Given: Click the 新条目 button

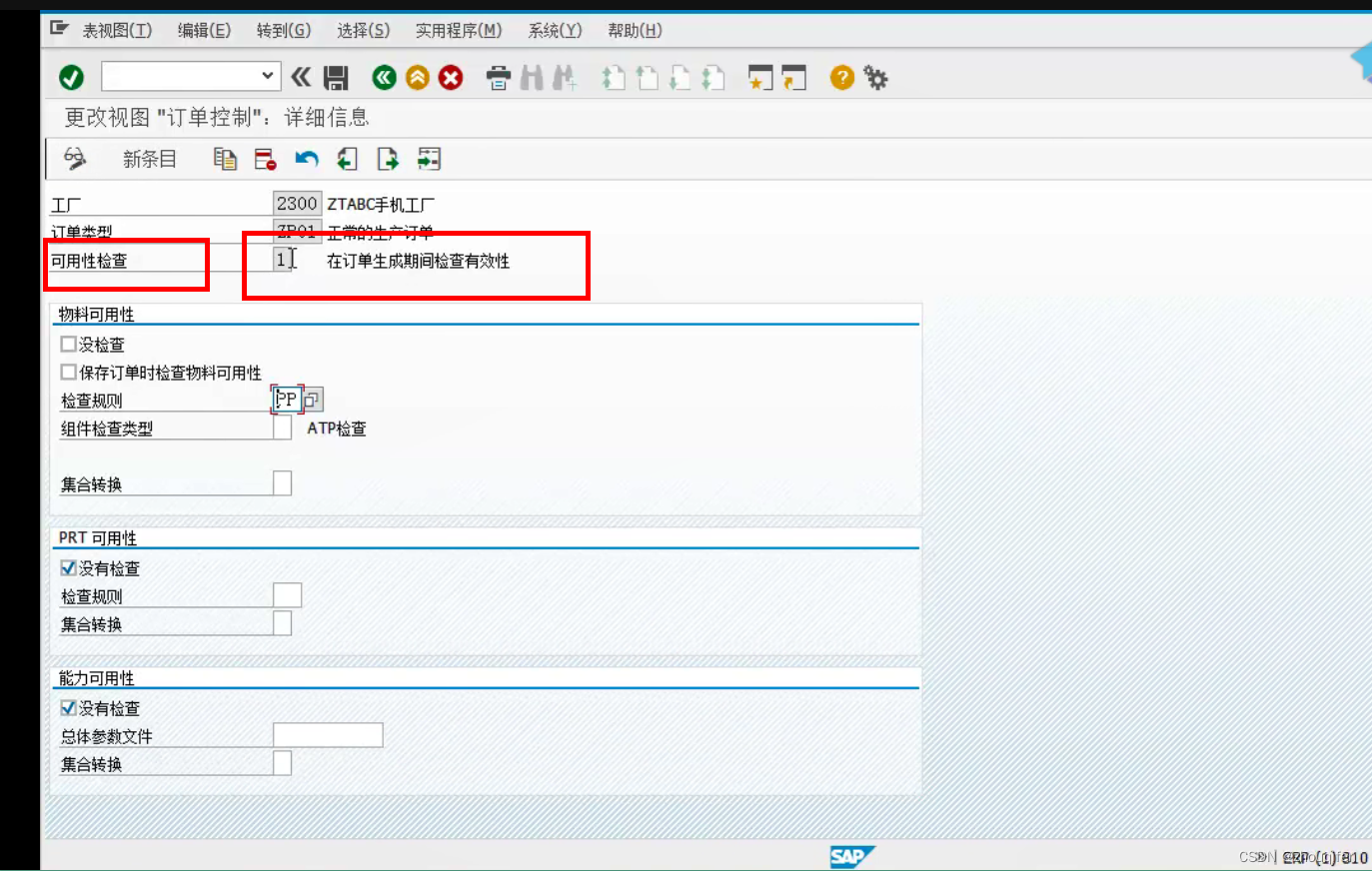Looking at the screenshot, I should click(x=150, y=159).
